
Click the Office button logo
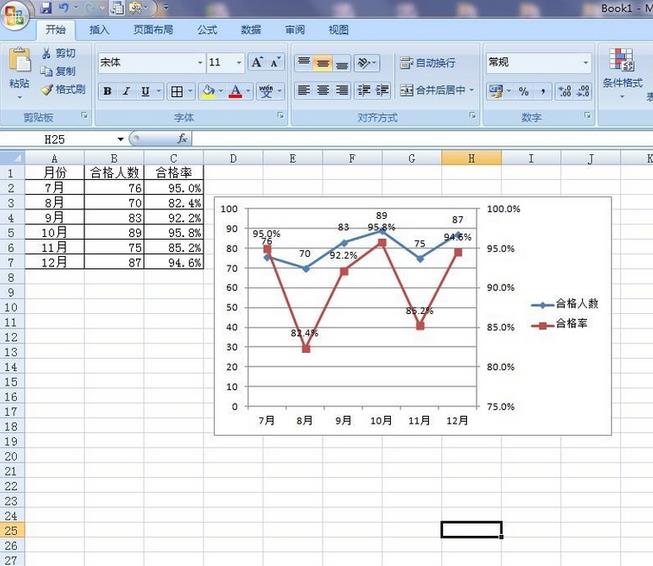click(15, 15)
